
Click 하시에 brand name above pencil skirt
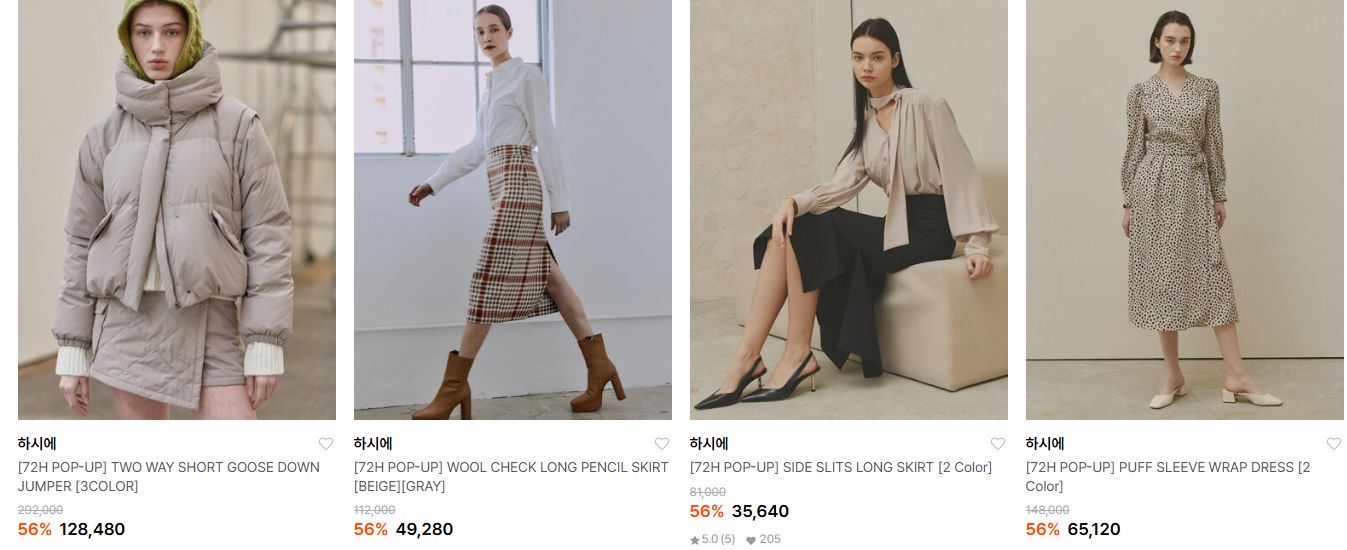[373, 444]
